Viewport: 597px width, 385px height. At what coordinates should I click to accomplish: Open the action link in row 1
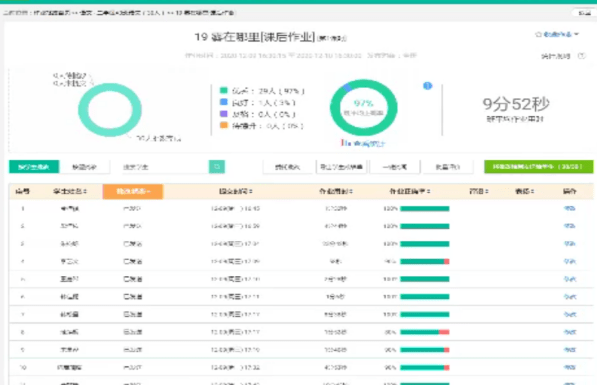pos(570,208)
